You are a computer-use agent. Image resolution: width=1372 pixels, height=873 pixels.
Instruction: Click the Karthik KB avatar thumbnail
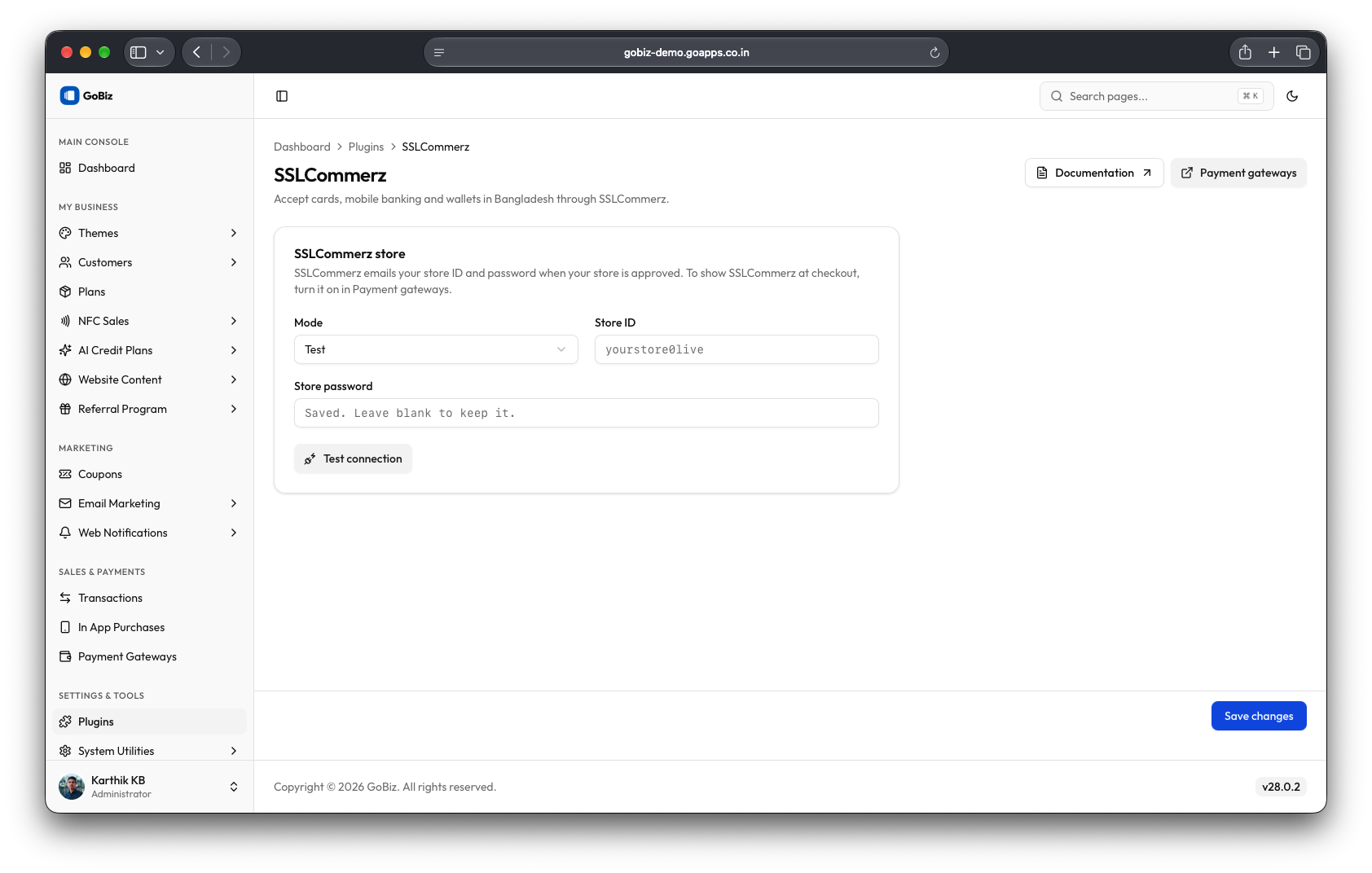[x=72, y=787]
